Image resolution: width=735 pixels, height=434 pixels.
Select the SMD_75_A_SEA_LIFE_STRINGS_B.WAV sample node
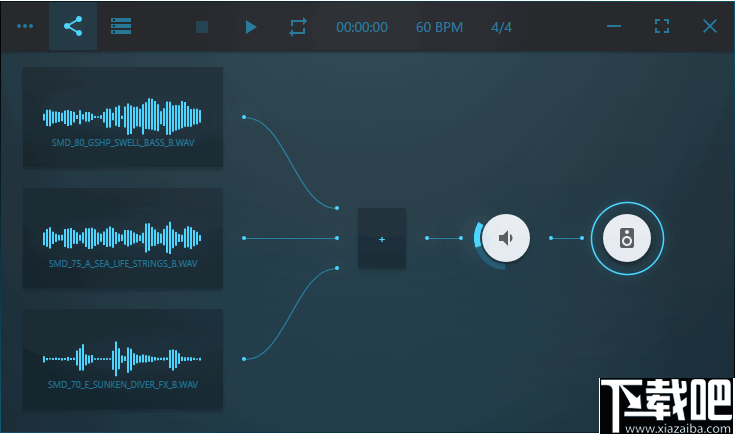123,238
